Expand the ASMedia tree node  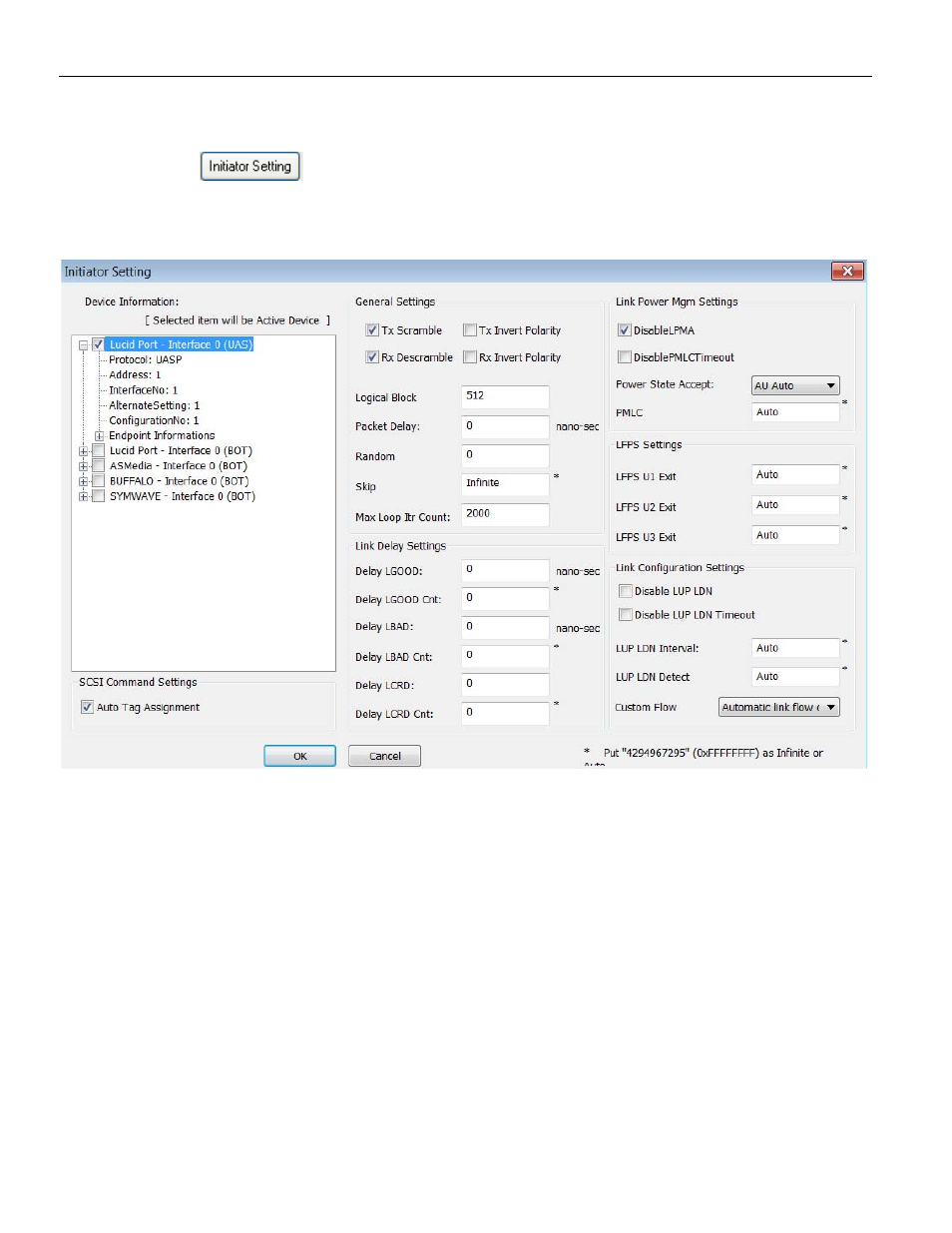tap(84, 466)
